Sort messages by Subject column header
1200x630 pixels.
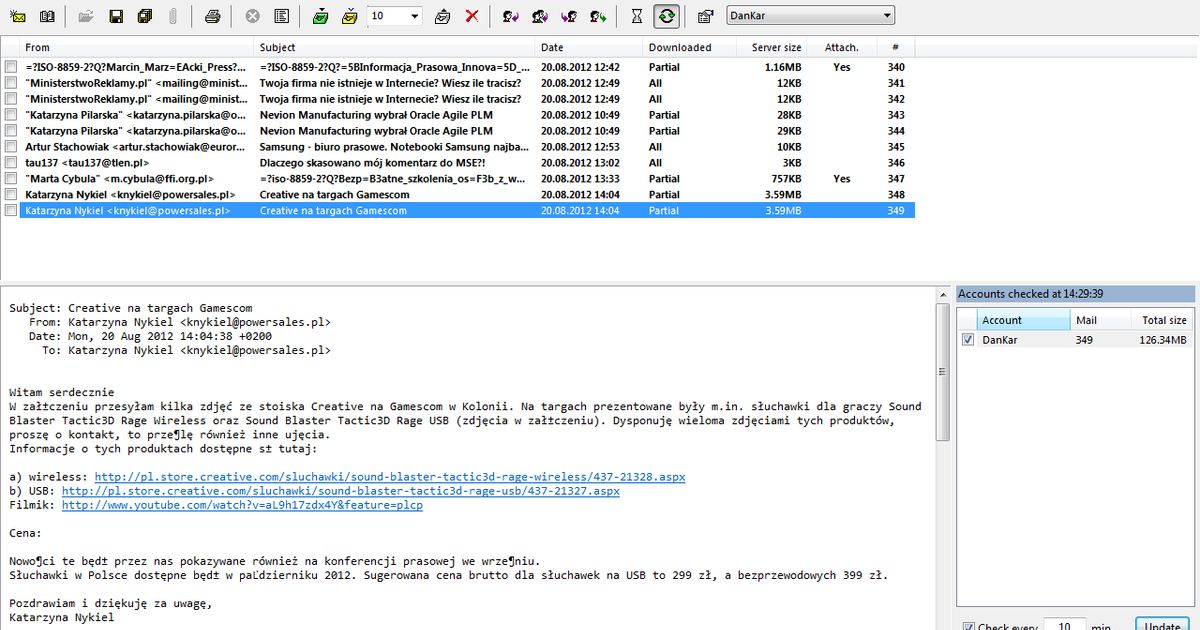click(x=396, y=47)
